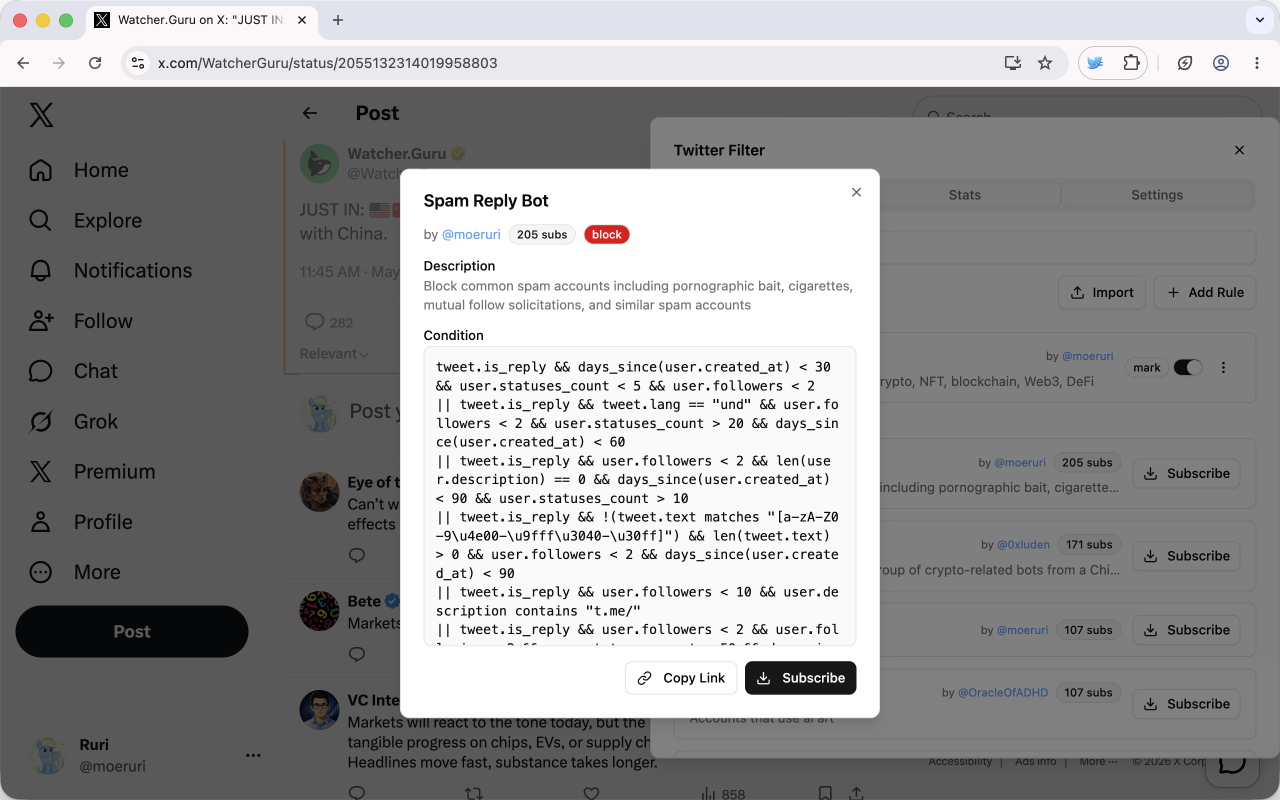The height and width of the screenshot is (800, 1280).
Task: Open More in X sidebar
Action: (x=75, y=572)
